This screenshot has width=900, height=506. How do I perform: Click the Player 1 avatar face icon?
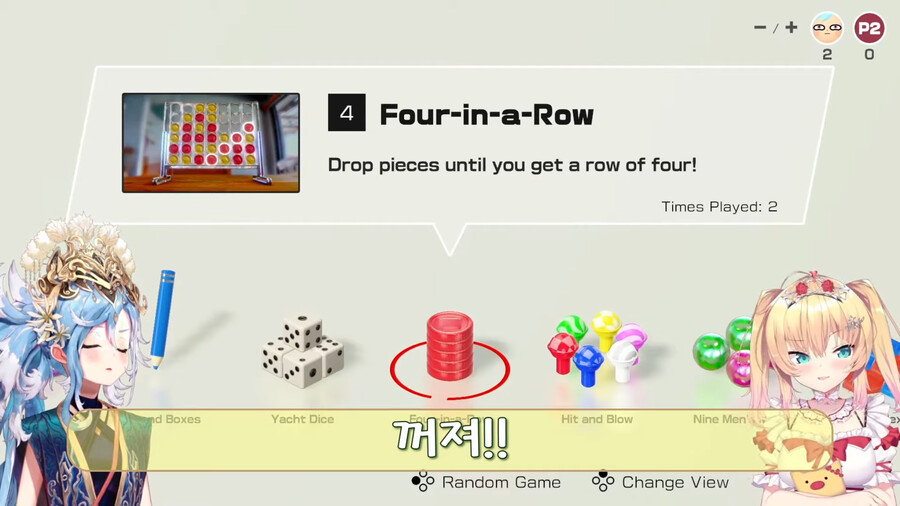[x=827, y=28]
